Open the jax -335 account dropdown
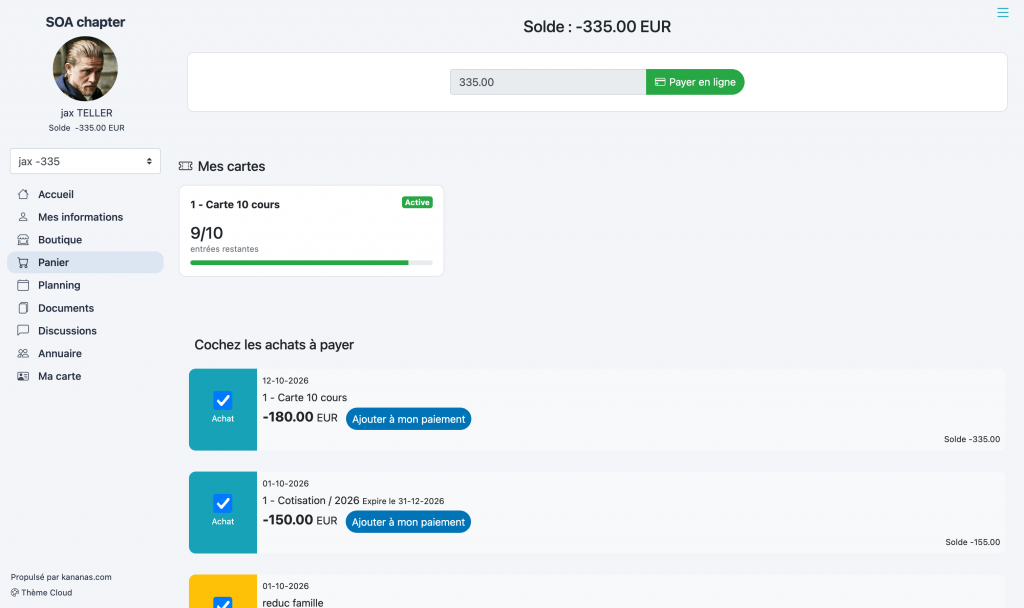The image size is (1024, 608). [x=85, y=161]
